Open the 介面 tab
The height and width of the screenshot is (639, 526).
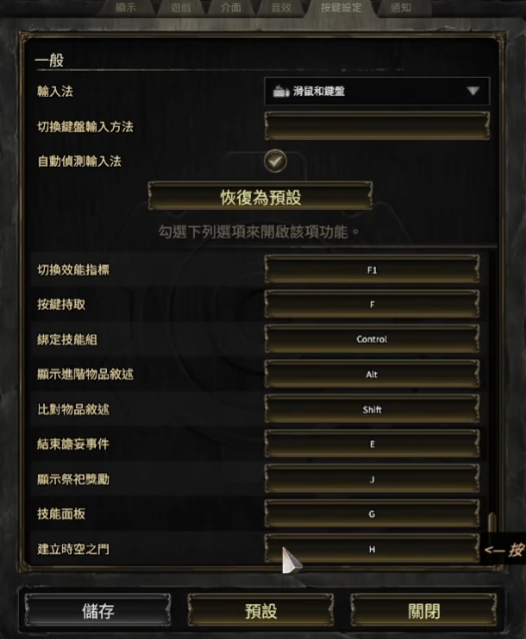pos(231,8)
